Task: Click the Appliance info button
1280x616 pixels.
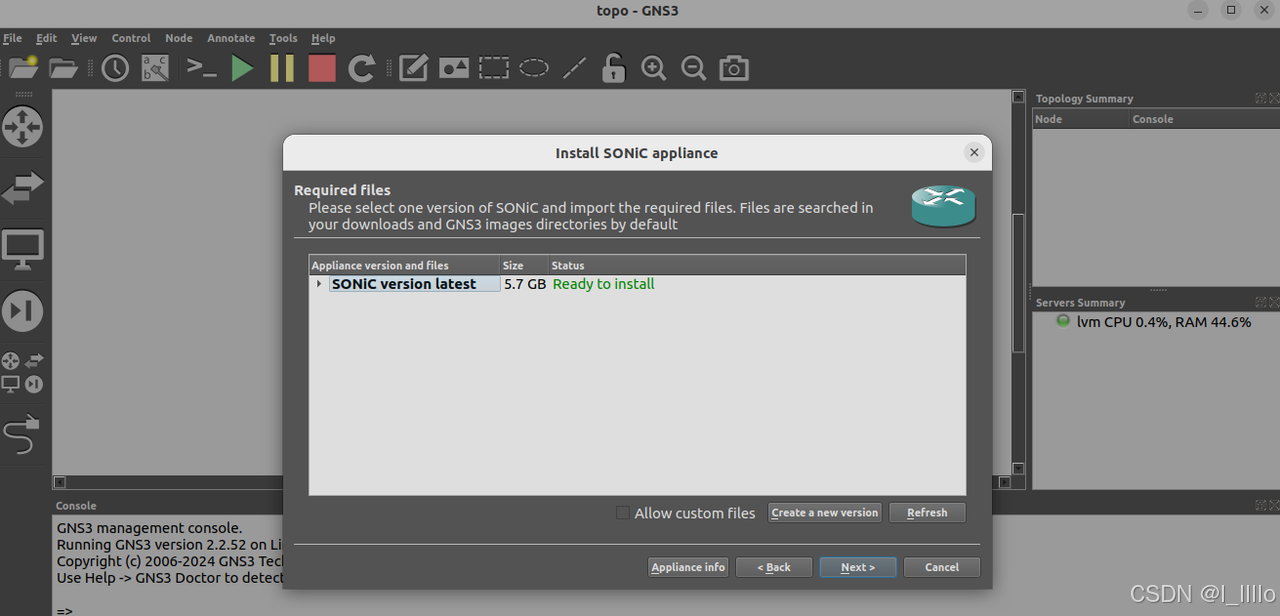Action: point(688,567)
